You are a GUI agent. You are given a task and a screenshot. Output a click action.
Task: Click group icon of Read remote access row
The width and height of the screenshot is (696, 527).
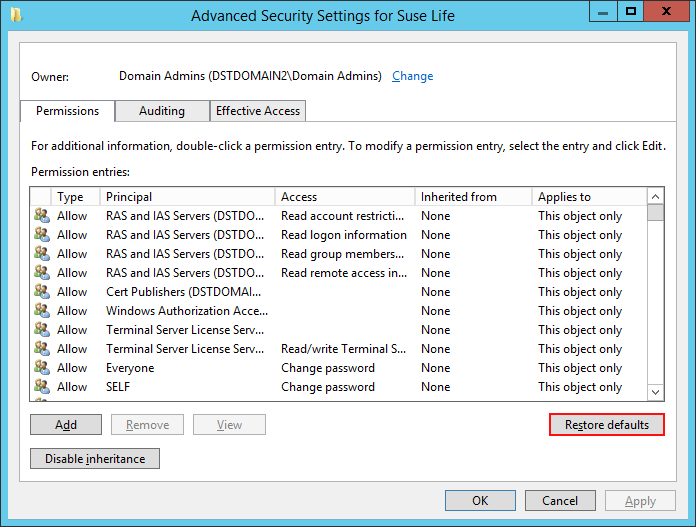(42, 273)
